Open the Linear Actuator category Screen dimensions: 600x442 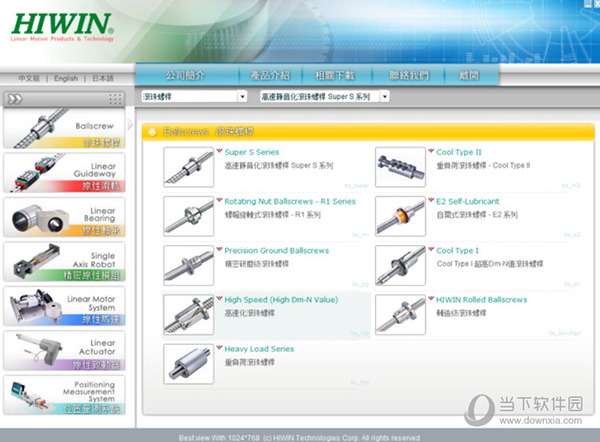(x=64, y=351)
